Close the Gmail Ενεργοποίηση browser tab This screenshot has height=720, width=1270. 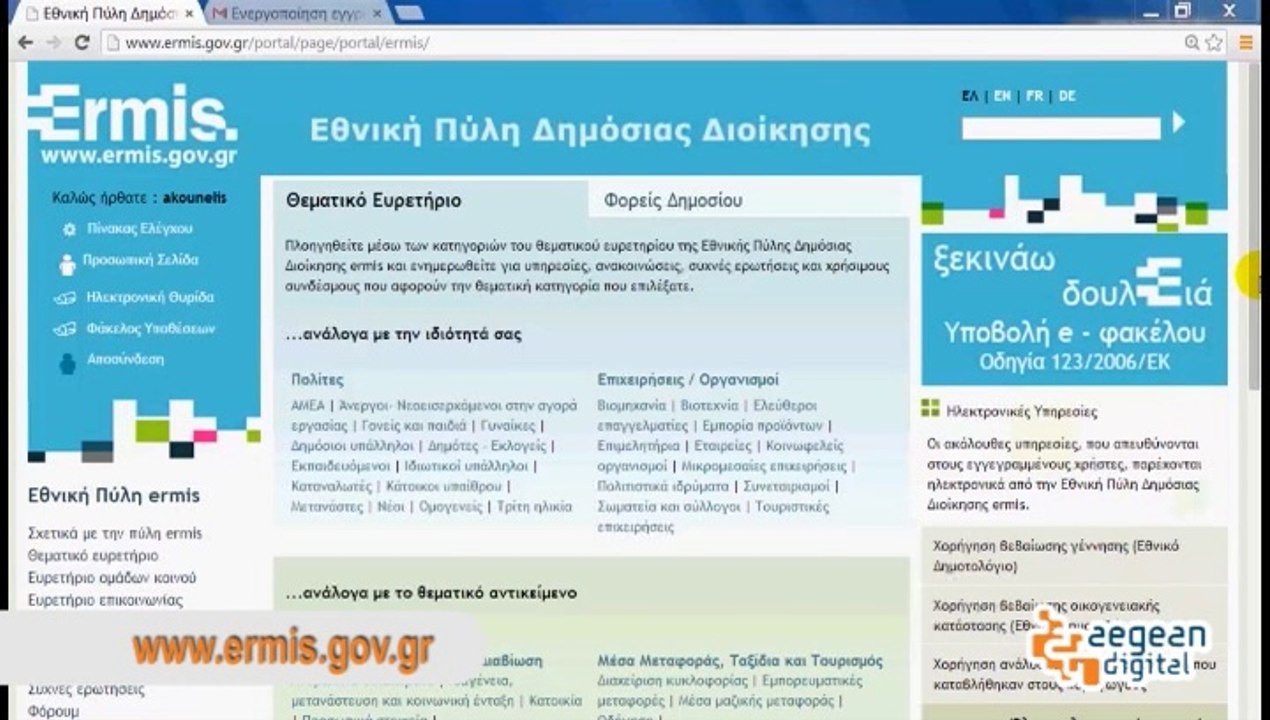(x=377, y=13)
